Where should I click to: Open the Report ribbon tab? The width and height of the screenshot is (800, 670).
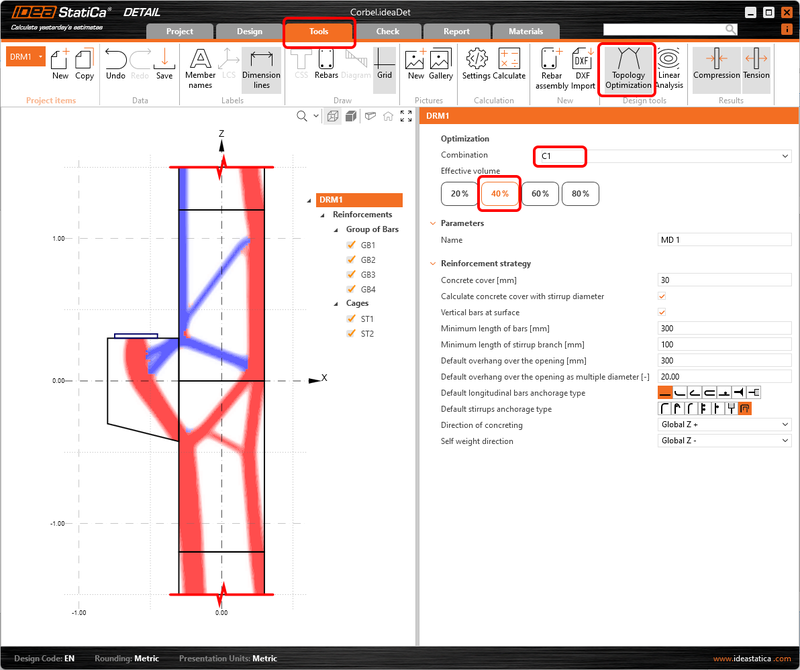(x=456, y=31)
